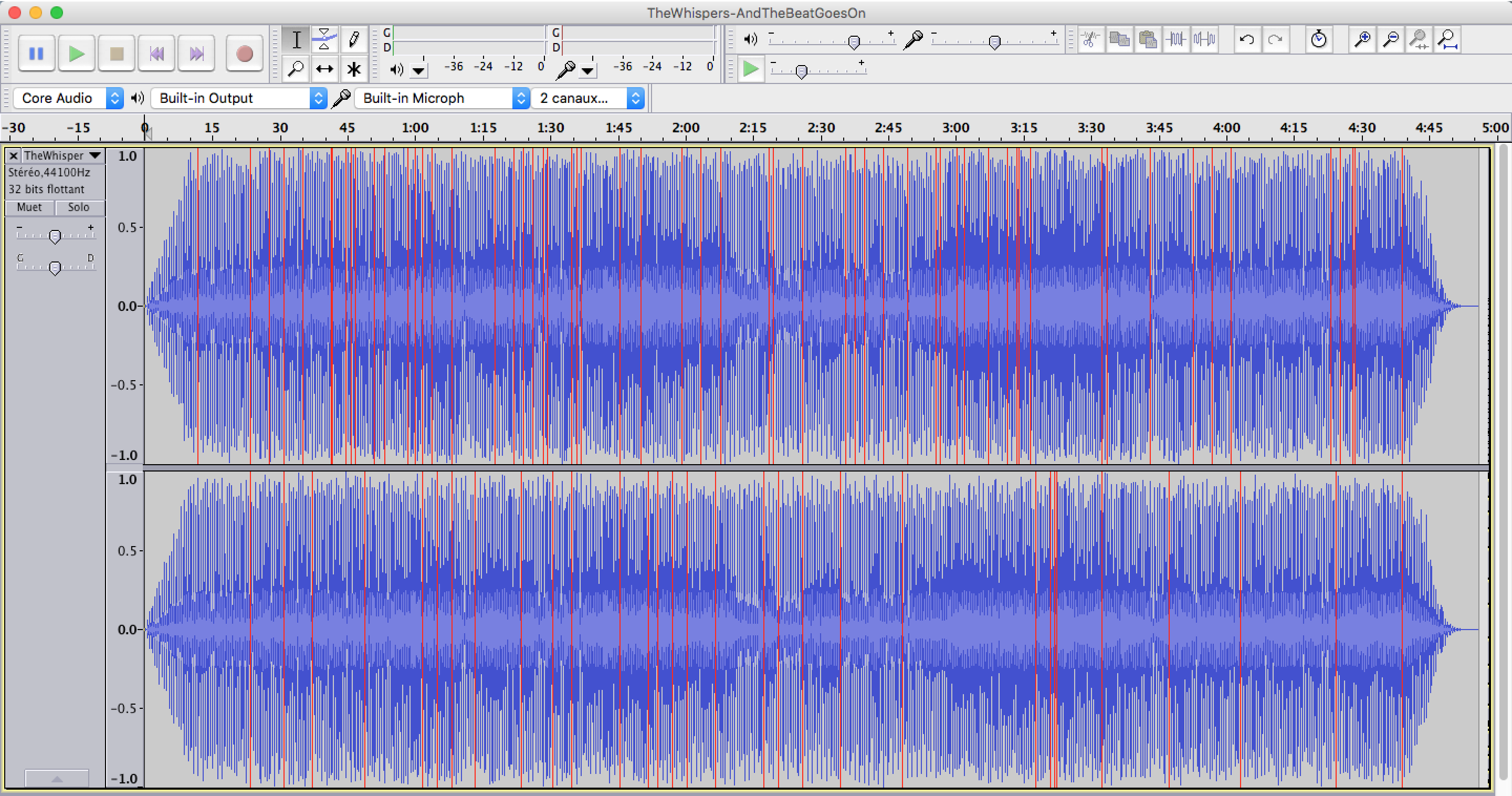Open the TheWhisper track name menu
This screenshot has height=796, width=1512.
(x=64, y=155)
